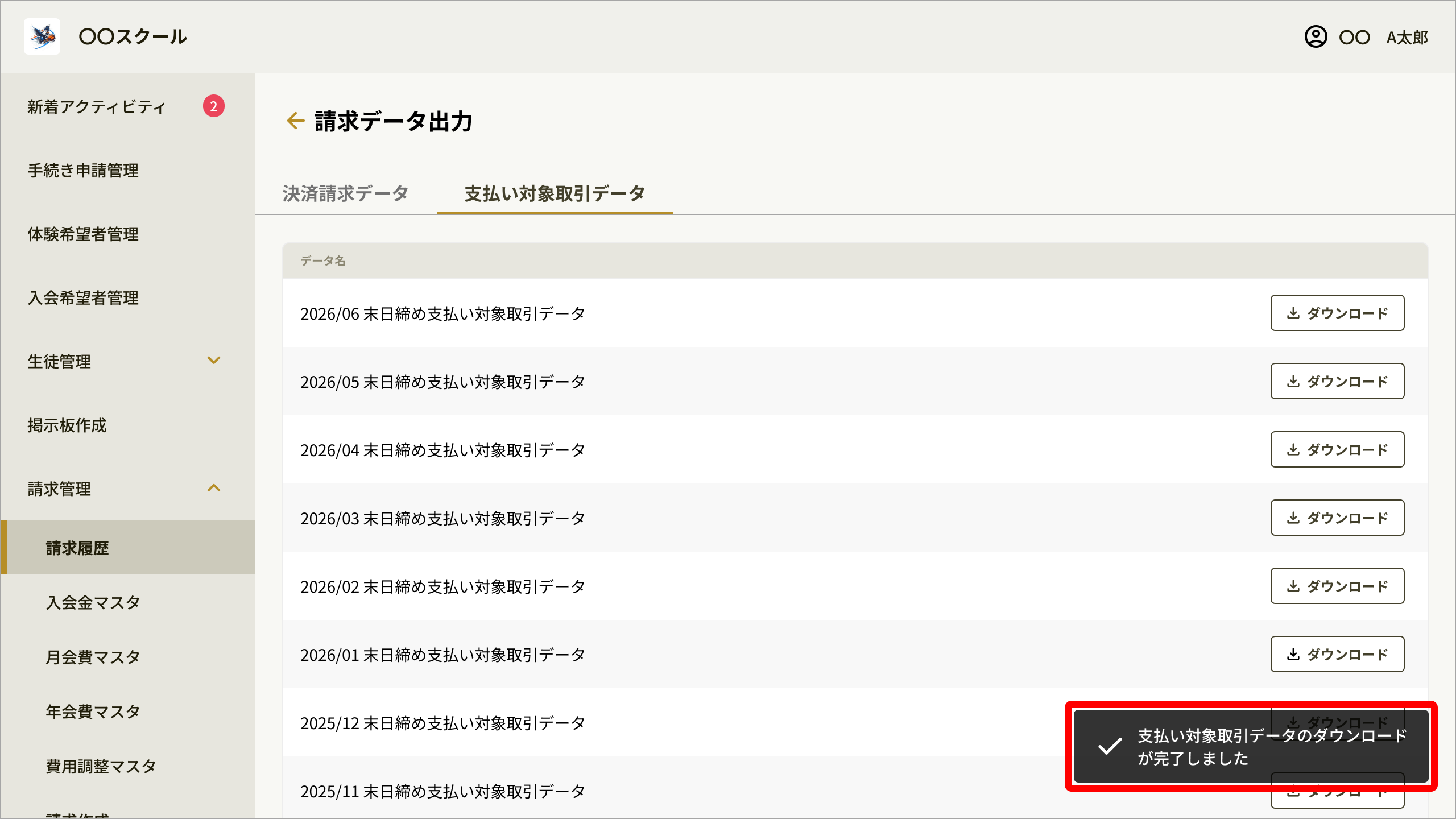The image size is (1456, 819).
Task: Collapse the 請求管理 chevron
Action: (214, 488)
